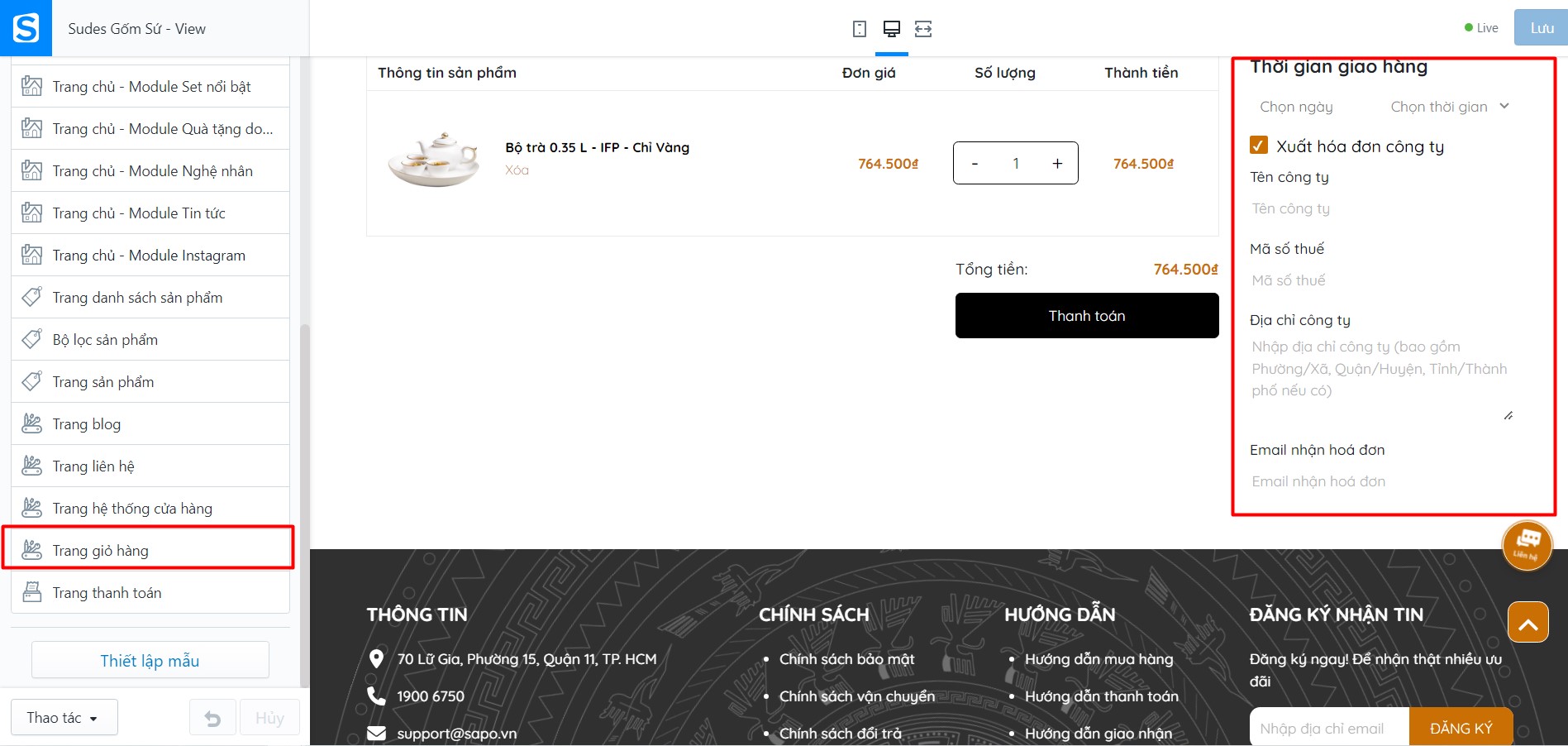Open the Chọn ngày date picker
Screen dimensions: 1568x746
(x=1297, y=107)
